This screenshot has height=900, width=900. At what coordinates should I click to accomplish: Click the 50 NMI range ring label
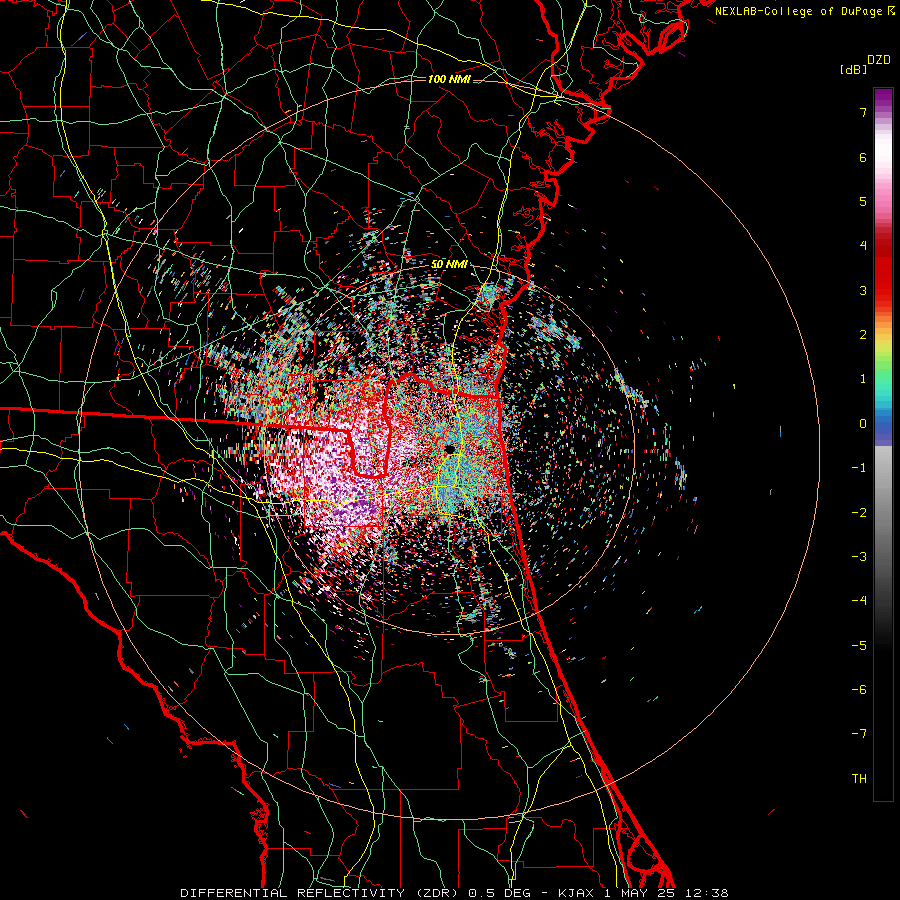(449, 264)
